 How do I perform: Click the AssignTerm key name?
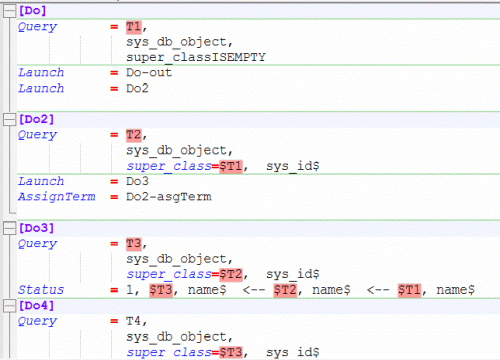[57, 197]
